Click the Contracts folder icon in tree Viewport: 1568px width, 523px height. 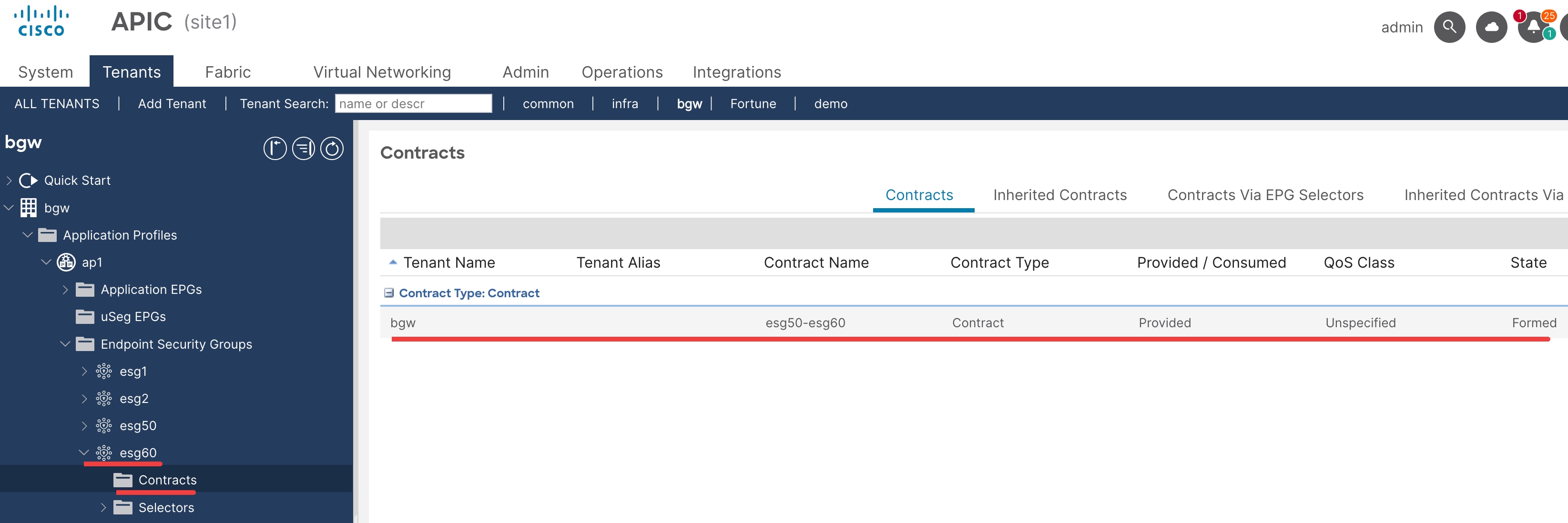pos(122,481)
